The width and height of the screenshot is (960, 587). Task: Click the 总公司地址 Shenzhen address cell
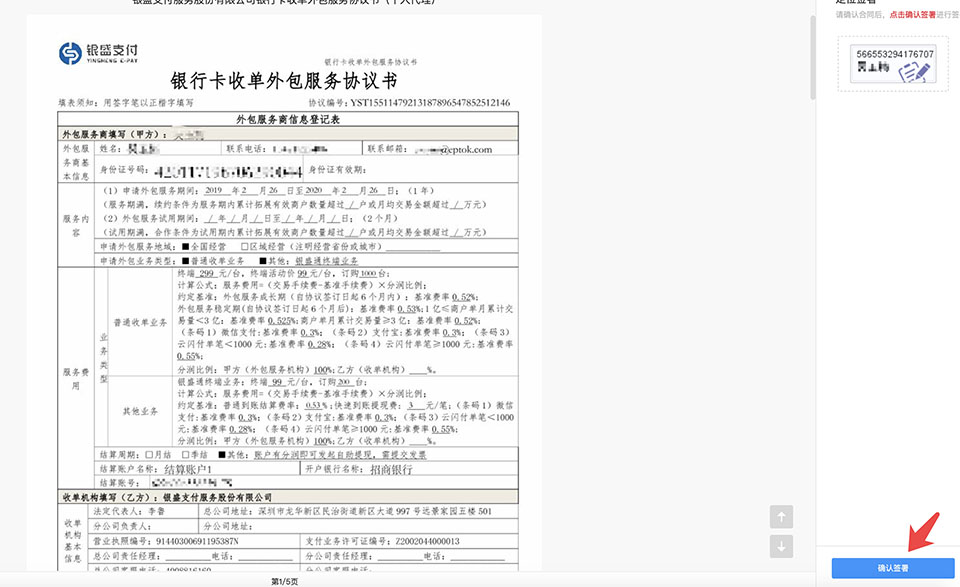click(x=359, y=511)
